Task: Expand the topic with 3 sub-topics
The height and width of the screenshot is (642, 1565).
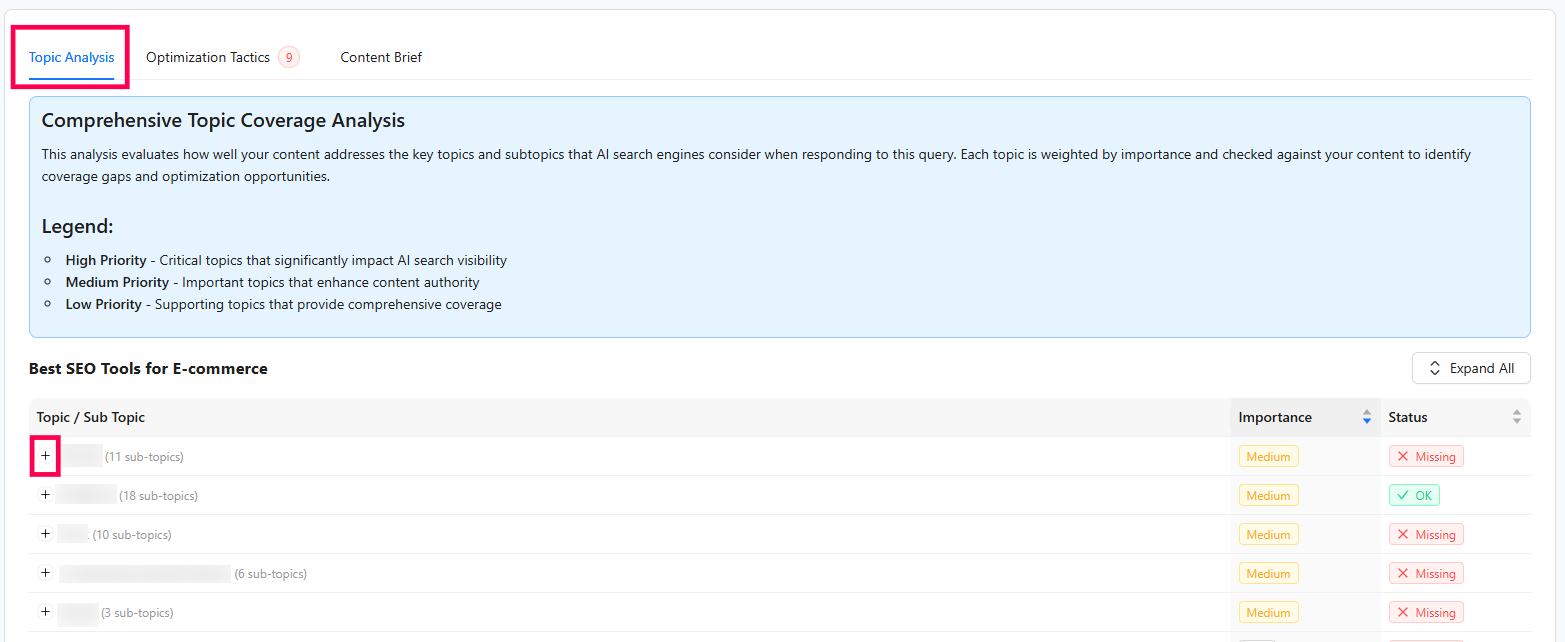Action: point(45,611)
